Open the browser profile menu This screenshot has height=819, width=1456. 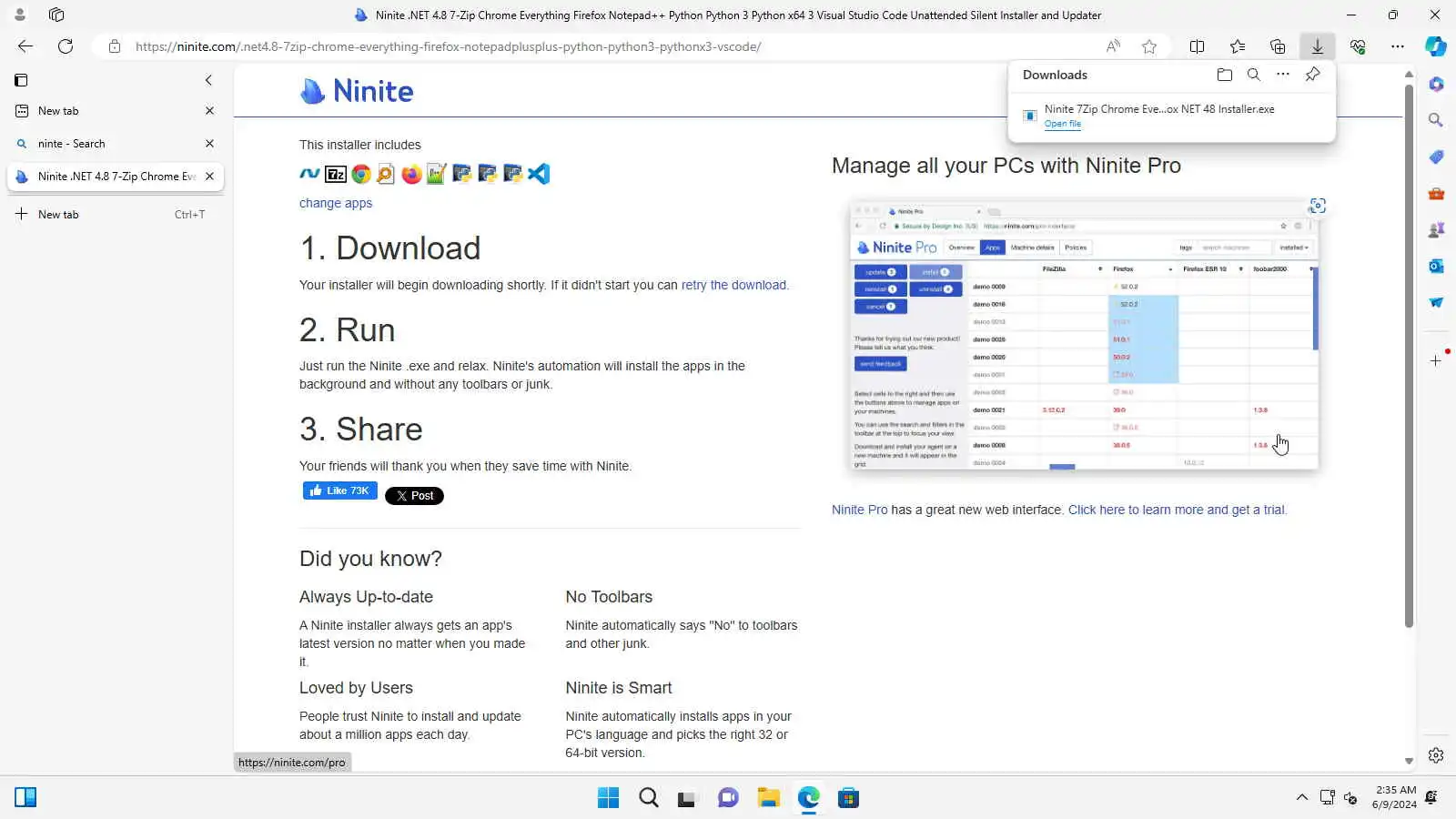point(20,15)
